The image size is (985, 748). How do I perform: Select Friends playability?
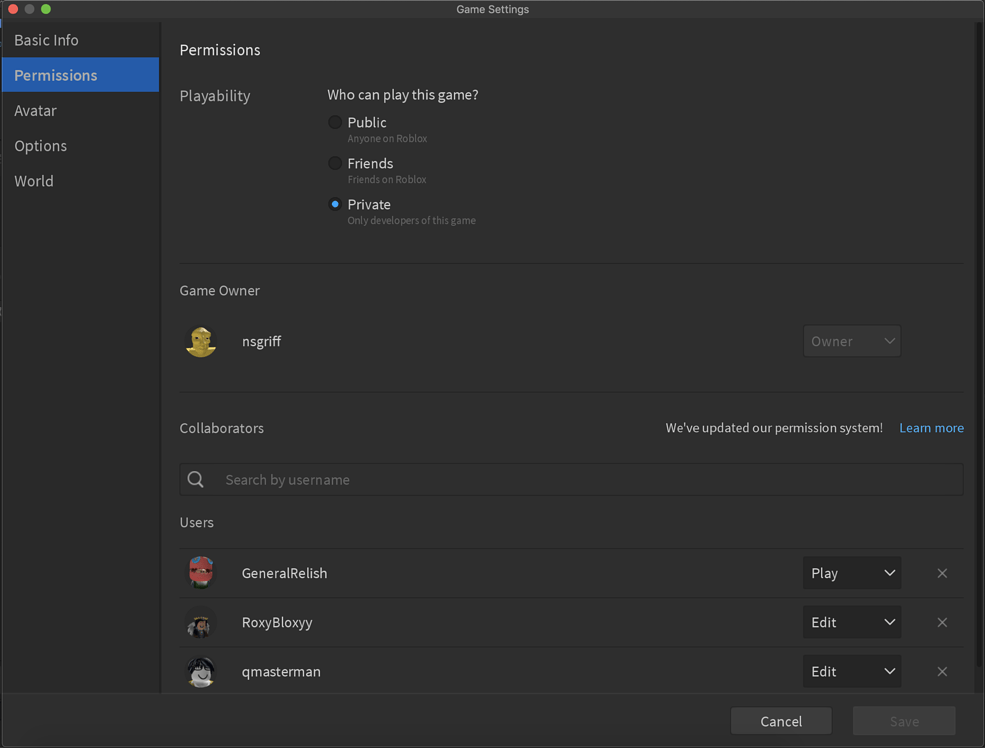pyautogui.click(x=335, y=163)
